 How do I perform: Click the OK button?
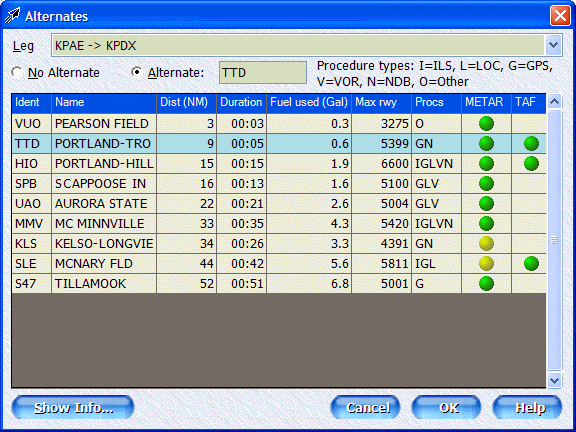coord(446,407)
